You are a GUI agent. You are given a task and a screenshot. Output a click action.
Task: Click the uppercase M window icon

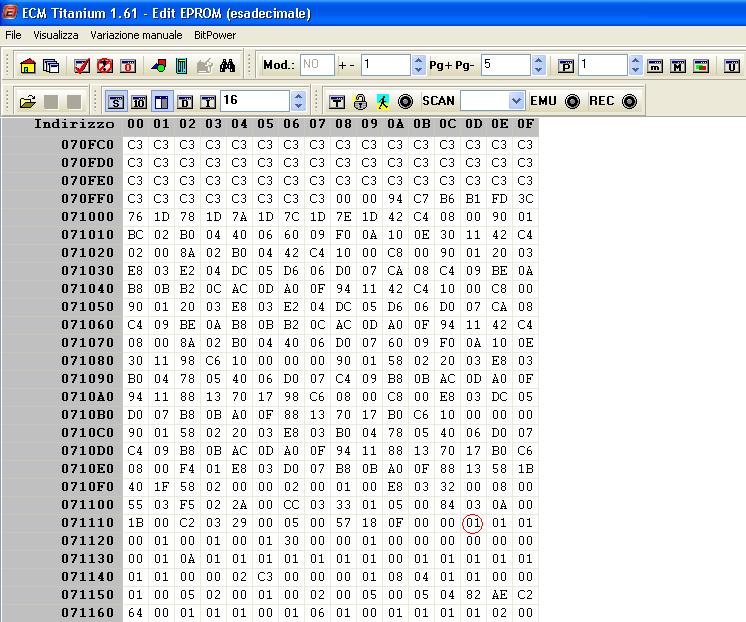click(x=678, y=66)
